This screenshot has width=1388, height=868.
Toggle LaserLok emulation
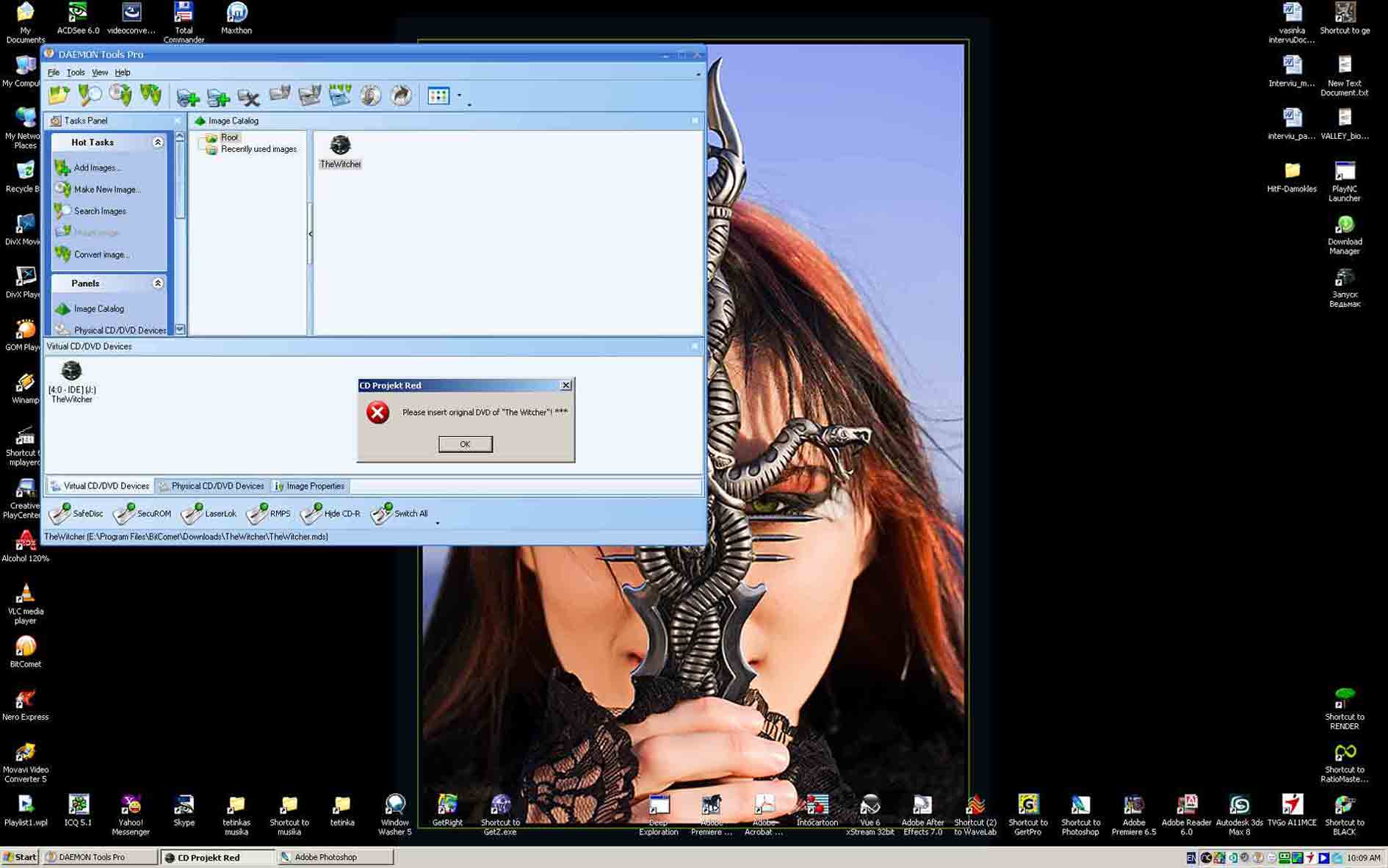[x=209, y=514]
